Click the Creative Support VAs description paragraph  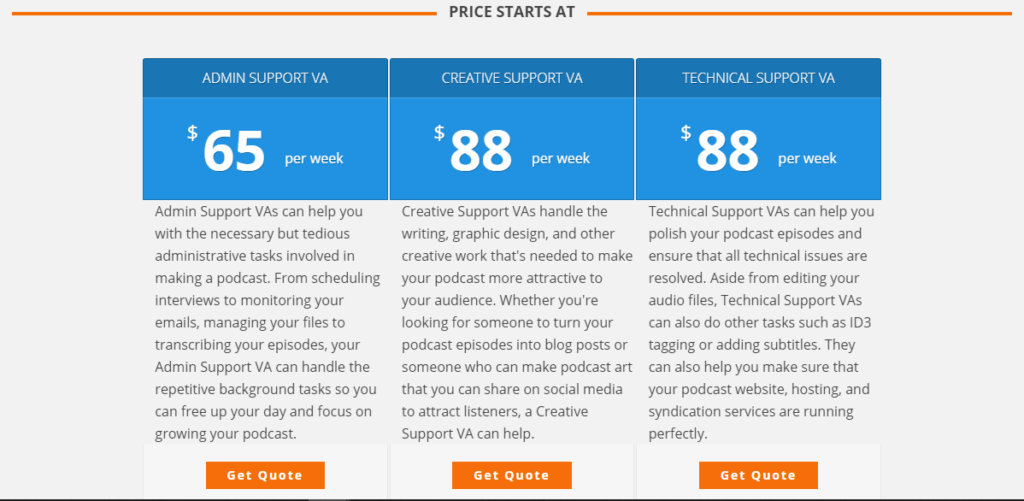point(517,323)
